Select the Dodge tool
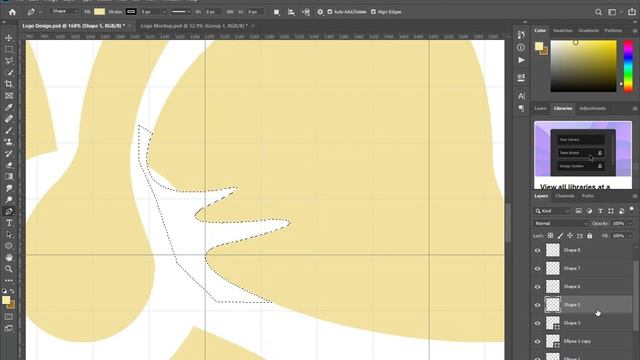Viewport: 640px width, 360px height. pos(9,200)
